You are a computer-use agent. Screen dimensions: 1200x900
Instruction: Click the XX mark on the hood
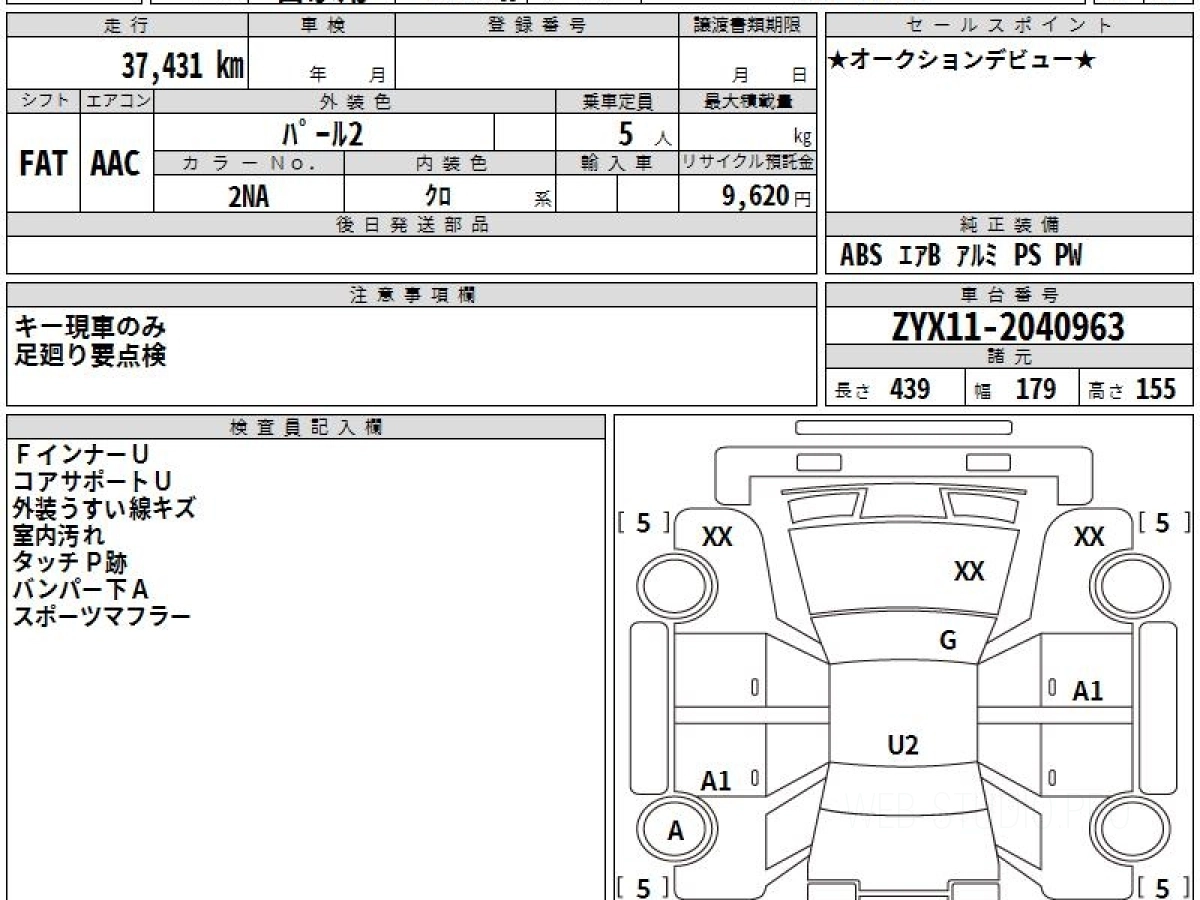tap(969, 571)
